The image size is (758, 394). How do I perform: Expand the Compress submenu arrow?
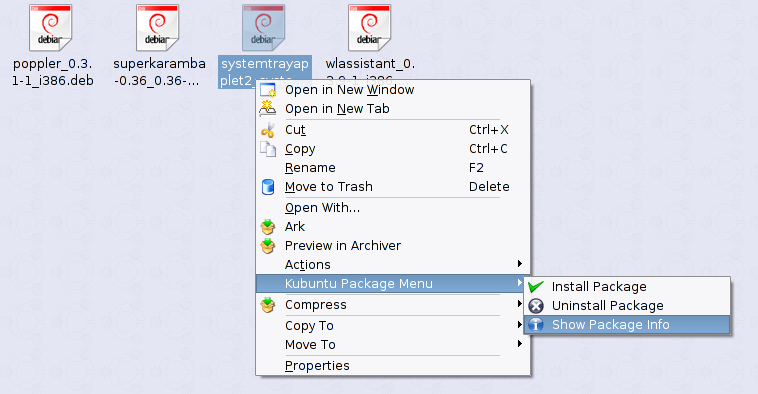tap(520, 304)
